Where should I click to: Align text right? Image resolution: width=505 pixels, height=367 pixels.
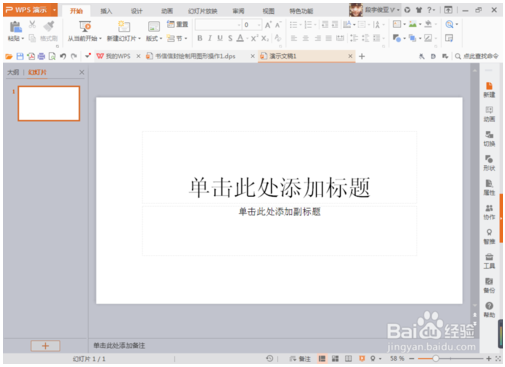coord(317,38)
